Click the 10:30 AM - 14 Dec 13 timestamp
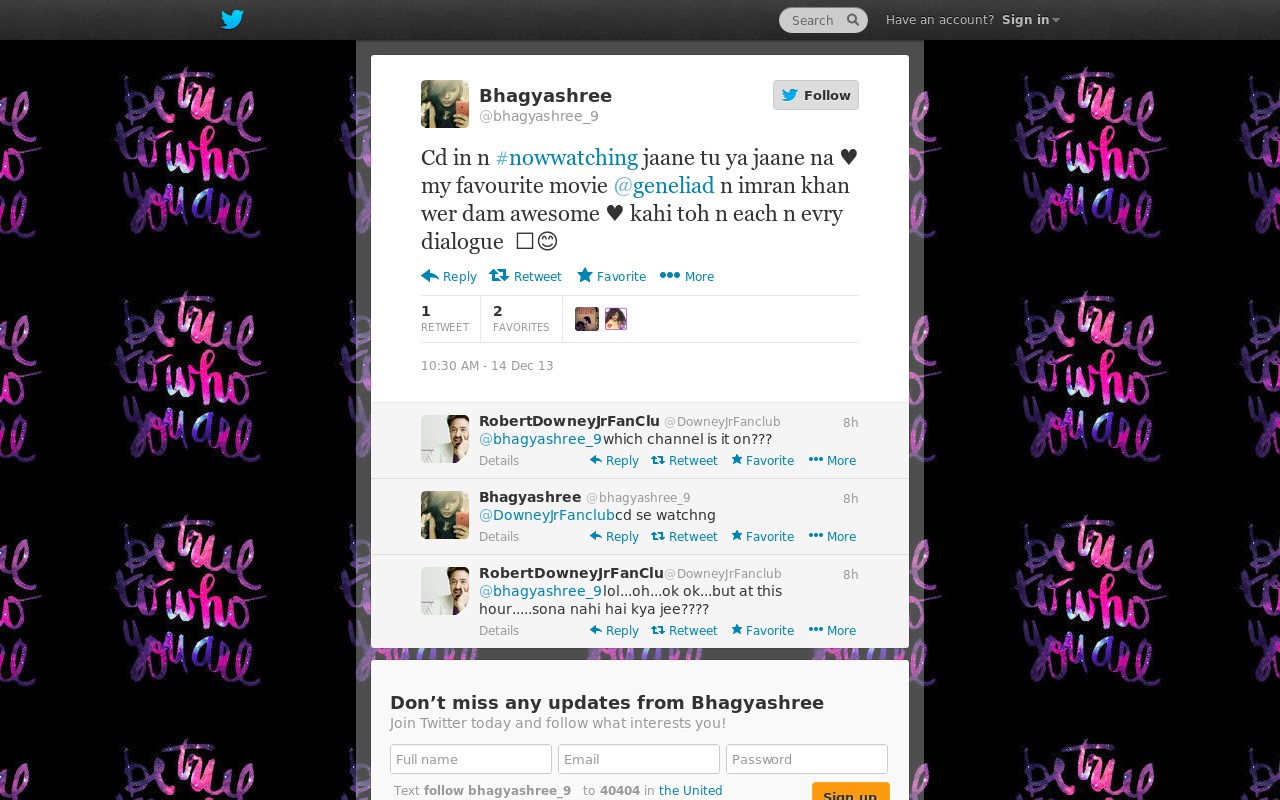1280x800 pixels. [x=487, y=366]
